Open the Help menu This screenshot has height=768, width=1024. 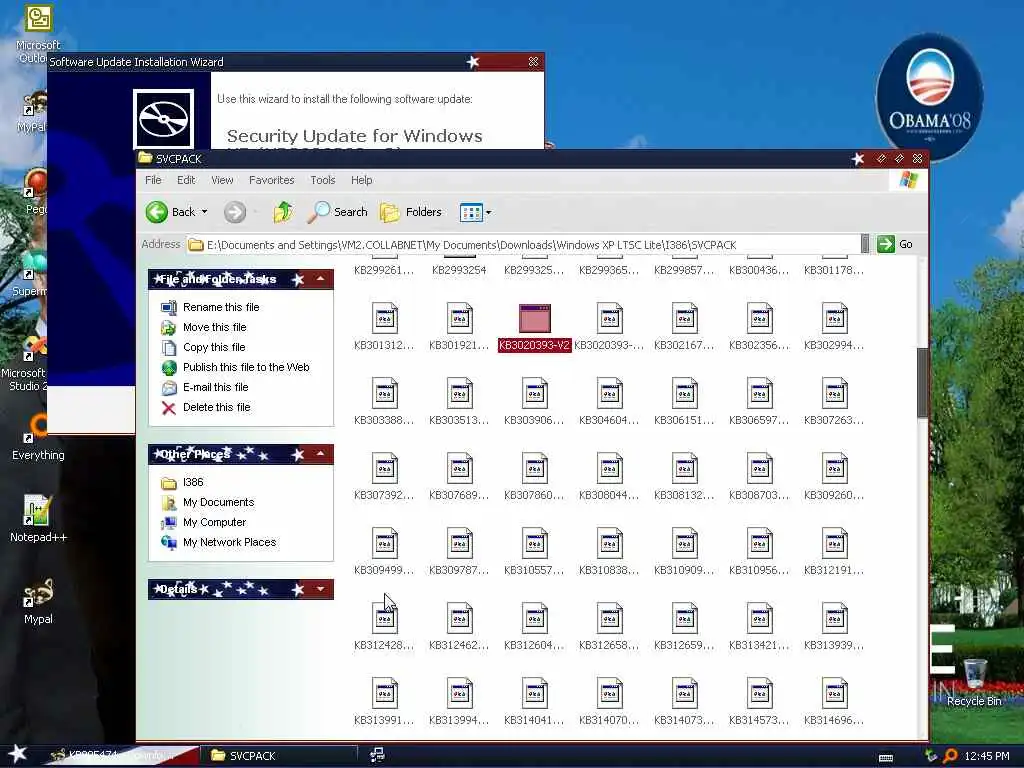point(362,180)
